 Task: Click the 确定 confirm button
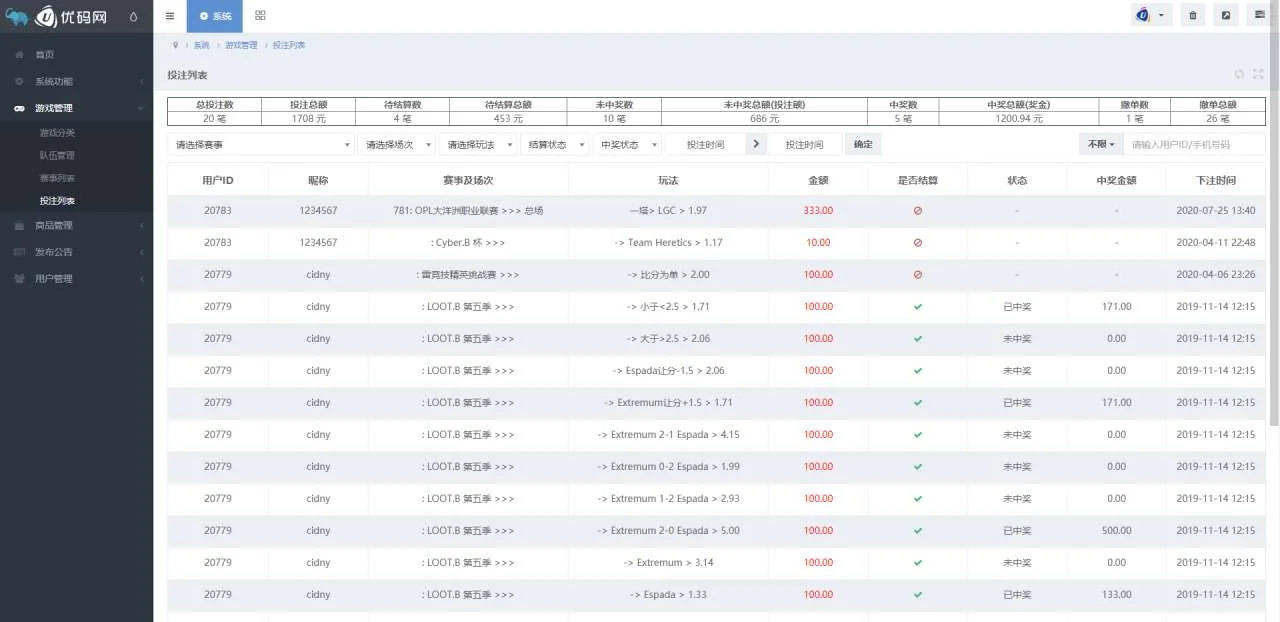coord(863,144)
